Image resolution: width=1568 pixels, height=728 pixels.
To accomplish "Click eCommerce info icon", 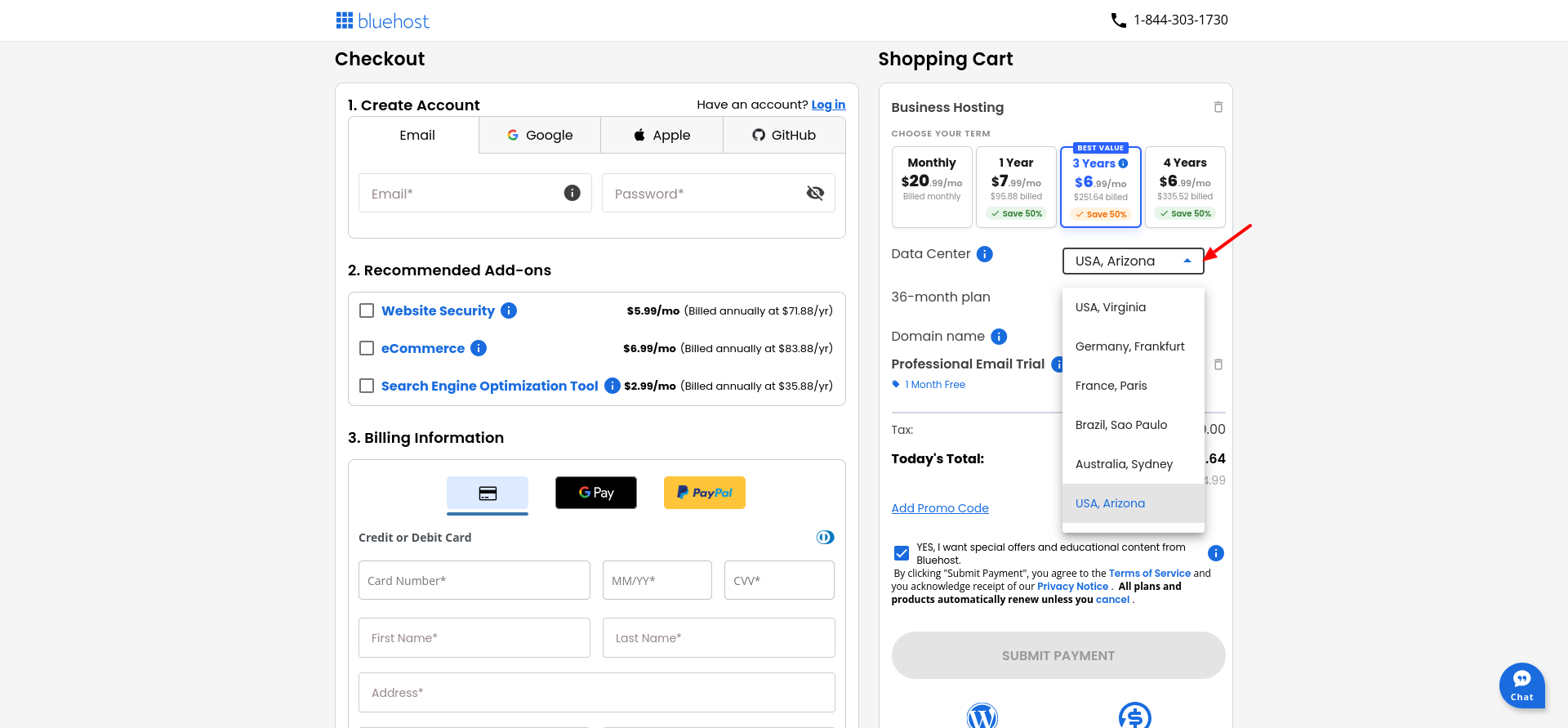I will 479,348.
